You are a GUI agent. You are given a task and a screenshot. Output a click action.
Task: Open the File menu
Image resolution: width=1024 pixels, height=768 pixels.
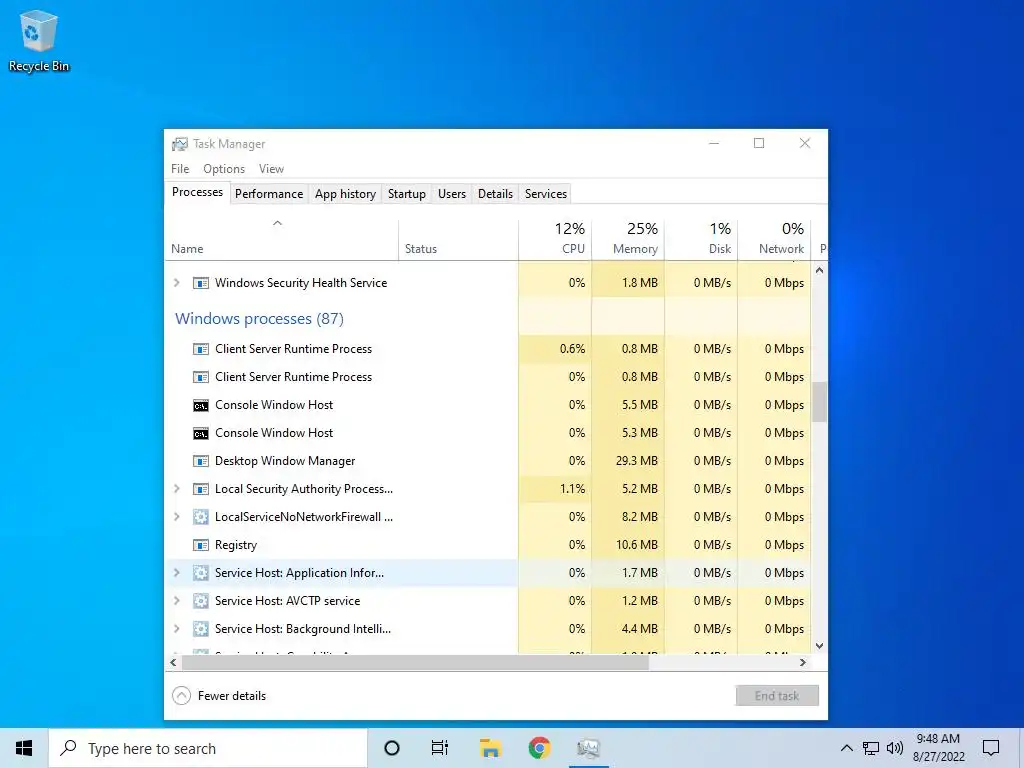click(180, 168)
